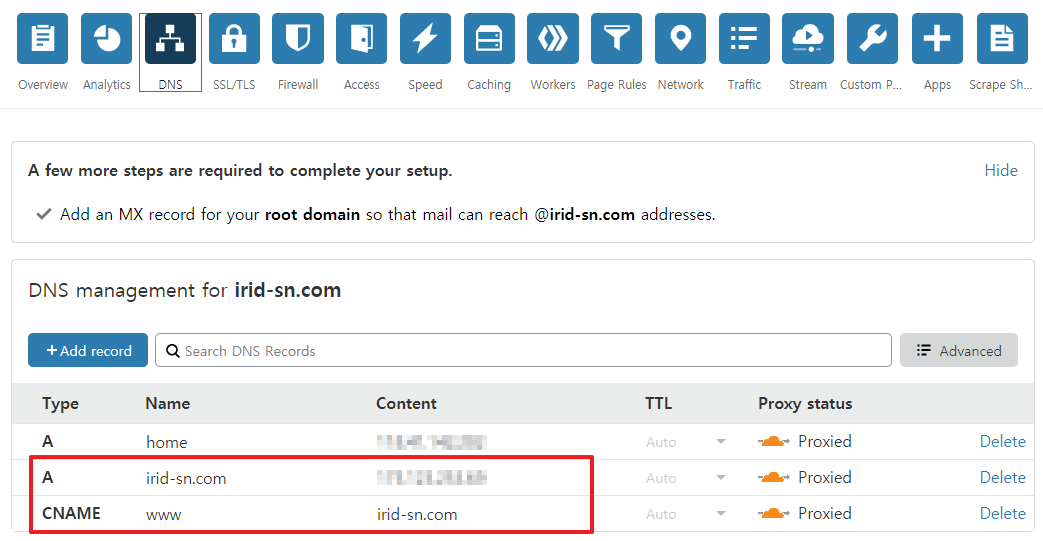Open the Apps plus icon

(x=937, y=39)
